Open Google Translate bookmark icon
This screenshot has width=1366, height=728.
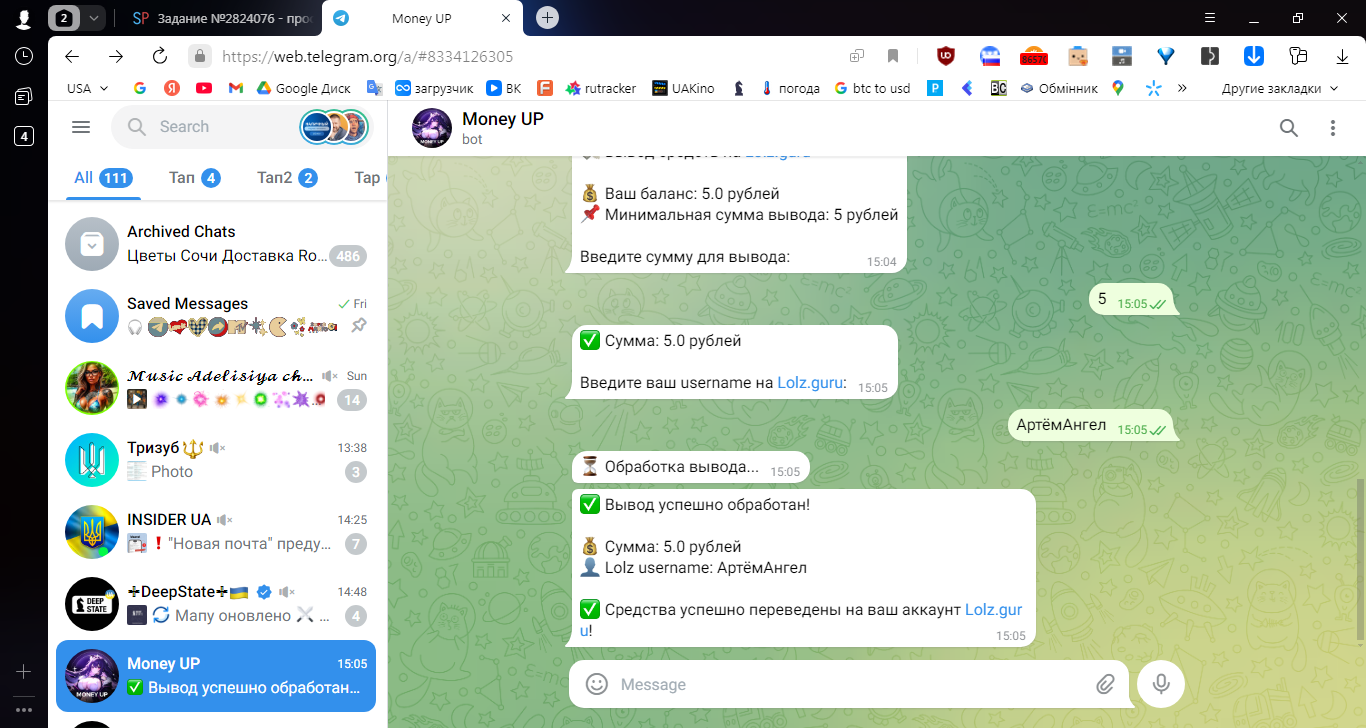coord(374,88)
